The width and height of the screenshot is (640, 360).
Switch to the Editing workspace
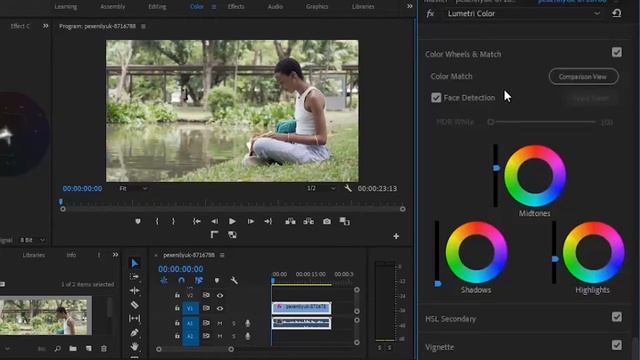pyautogui.click(x=157, y=7)
